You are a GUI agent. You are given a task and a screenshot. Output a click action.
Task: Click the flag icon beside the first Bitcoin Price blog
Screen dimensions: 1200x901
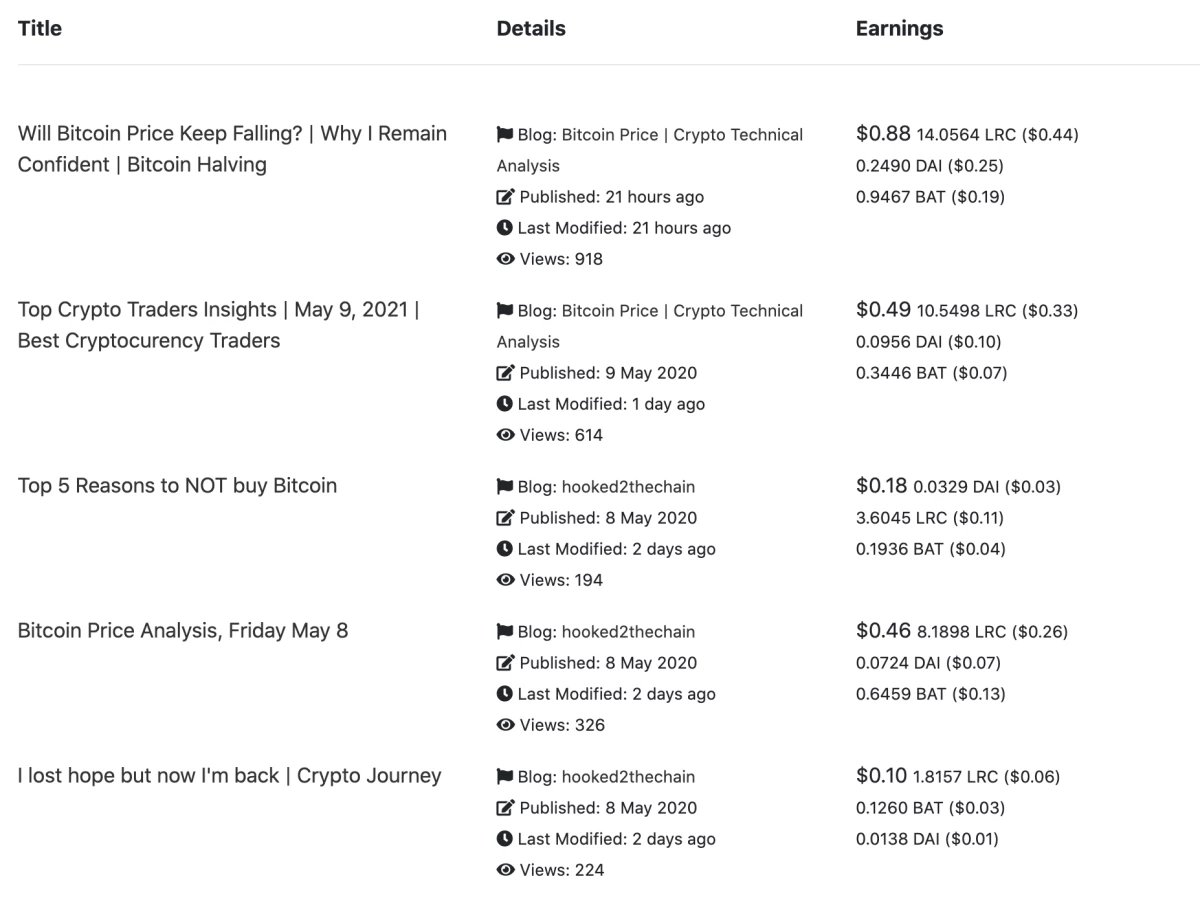coord(506,135)
